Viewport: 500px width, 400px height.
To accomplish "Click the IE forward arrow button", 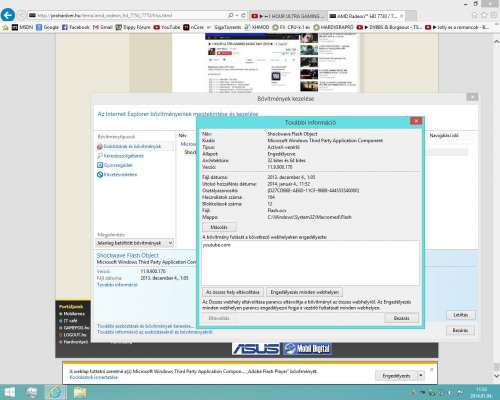I will [x=22, y=15].
